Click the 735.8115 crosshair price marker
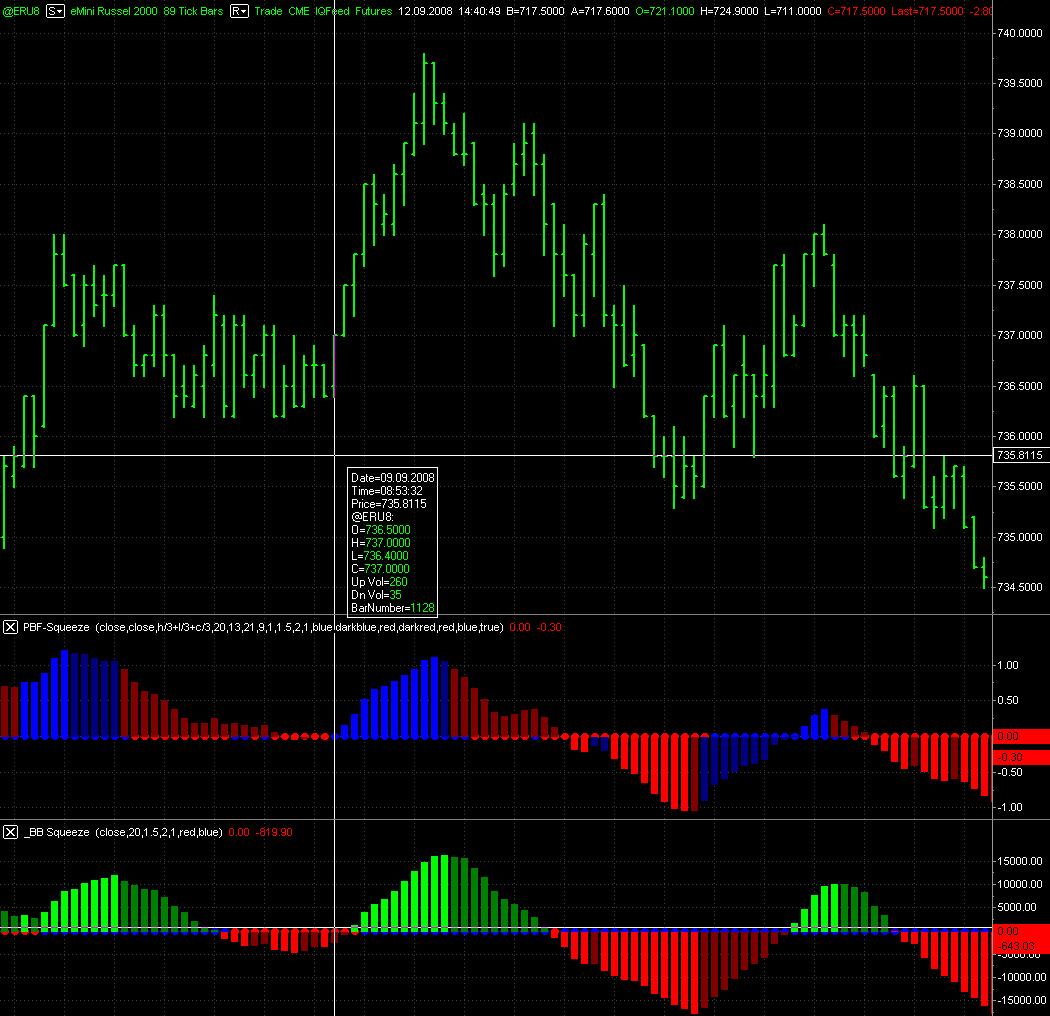1050x1016 pixels. [x=1020, y=455]
